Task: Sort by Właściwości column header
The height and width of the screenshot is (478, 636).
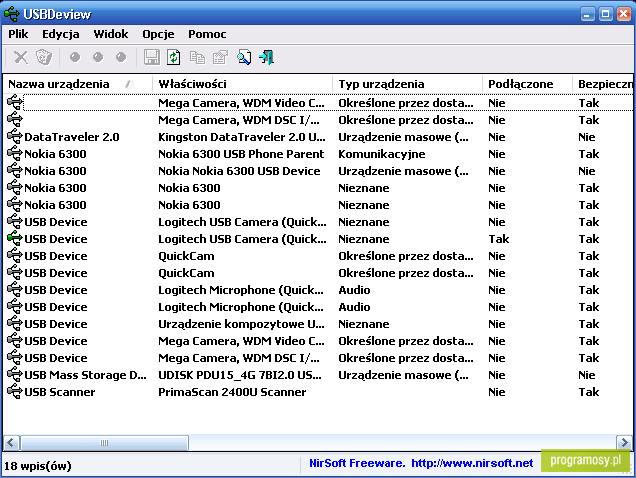Action: point(243,84)
